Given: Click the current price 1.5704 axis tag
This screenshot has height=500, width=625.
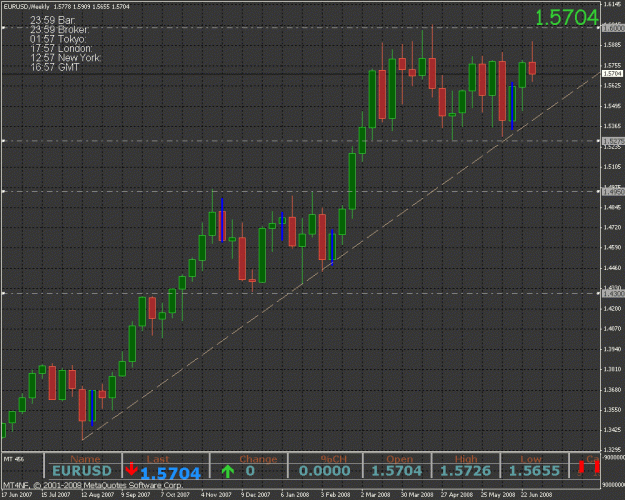Looking at the screenshot, I should click(612, 74).
